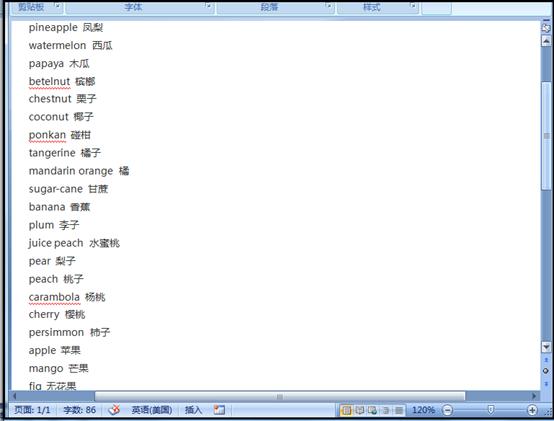The height and width of the screenshot is (421, 554).
Task: Click the word watermelon in the document
Action: point(57,46)
